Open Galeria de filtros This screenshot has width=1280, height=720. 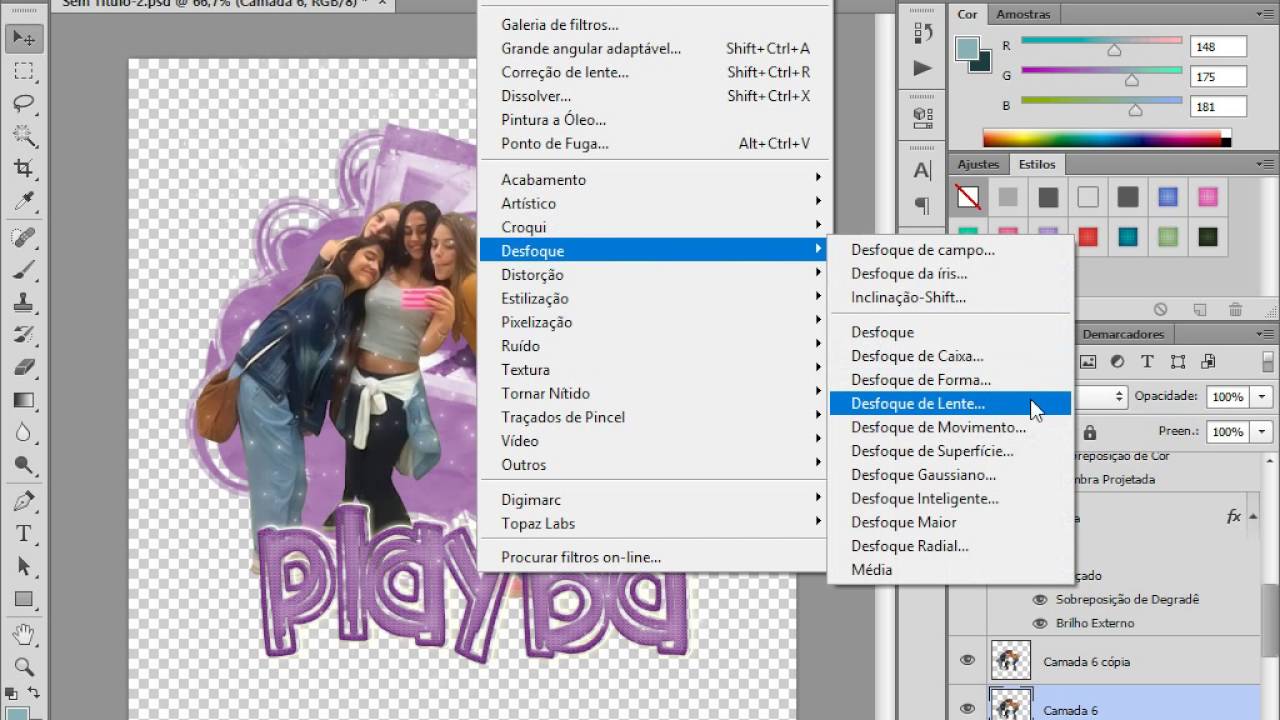click(655, 24)
